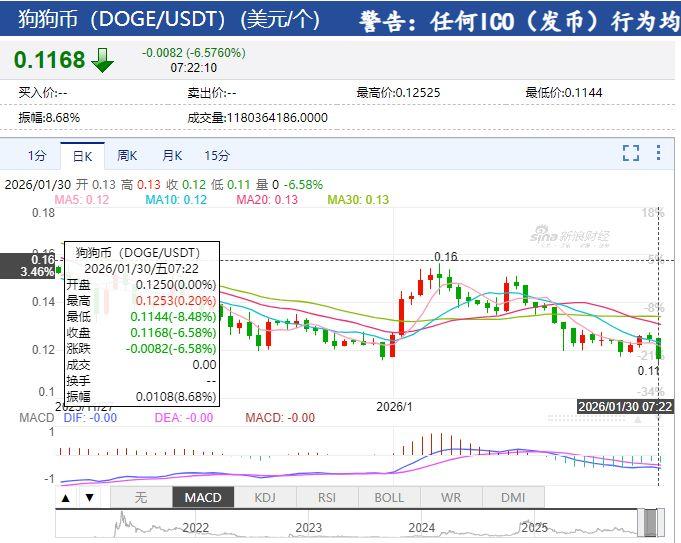Click the 2026/1 date axis label
The width and height of the screenshot is (681, 543).
click(x=394, y=407)
